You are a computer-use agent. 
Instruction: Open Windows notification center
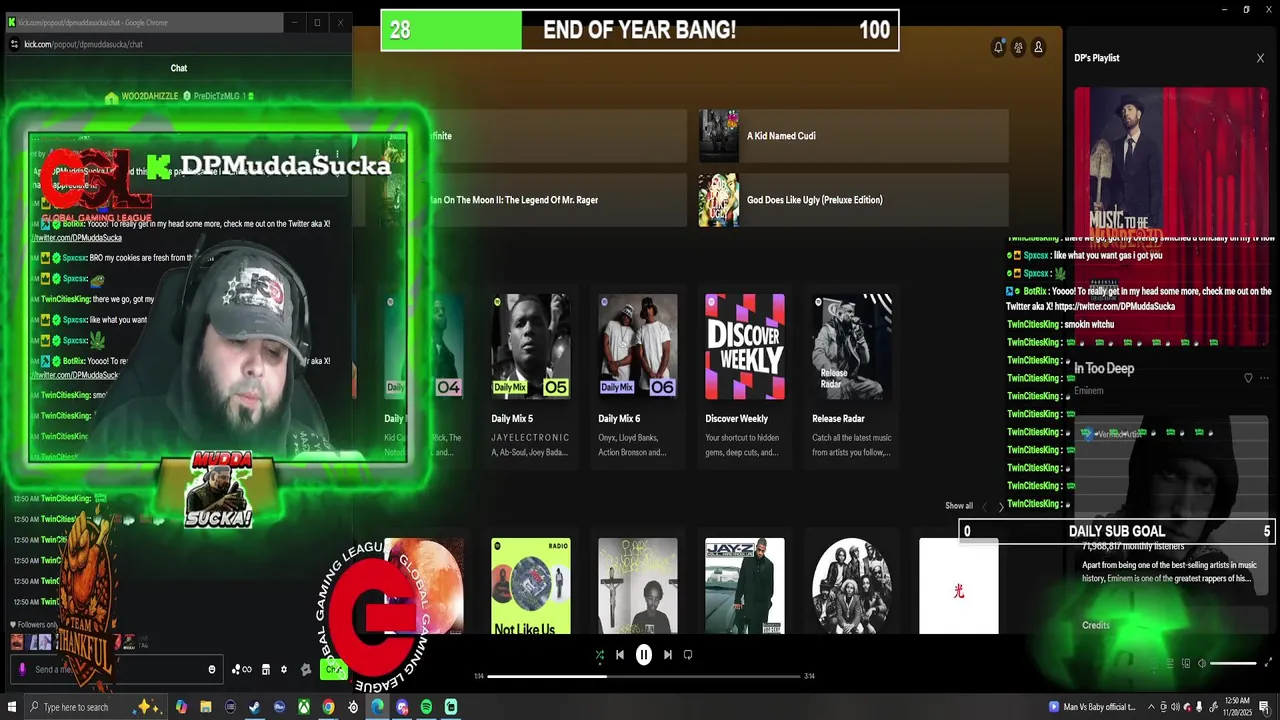1264,707
